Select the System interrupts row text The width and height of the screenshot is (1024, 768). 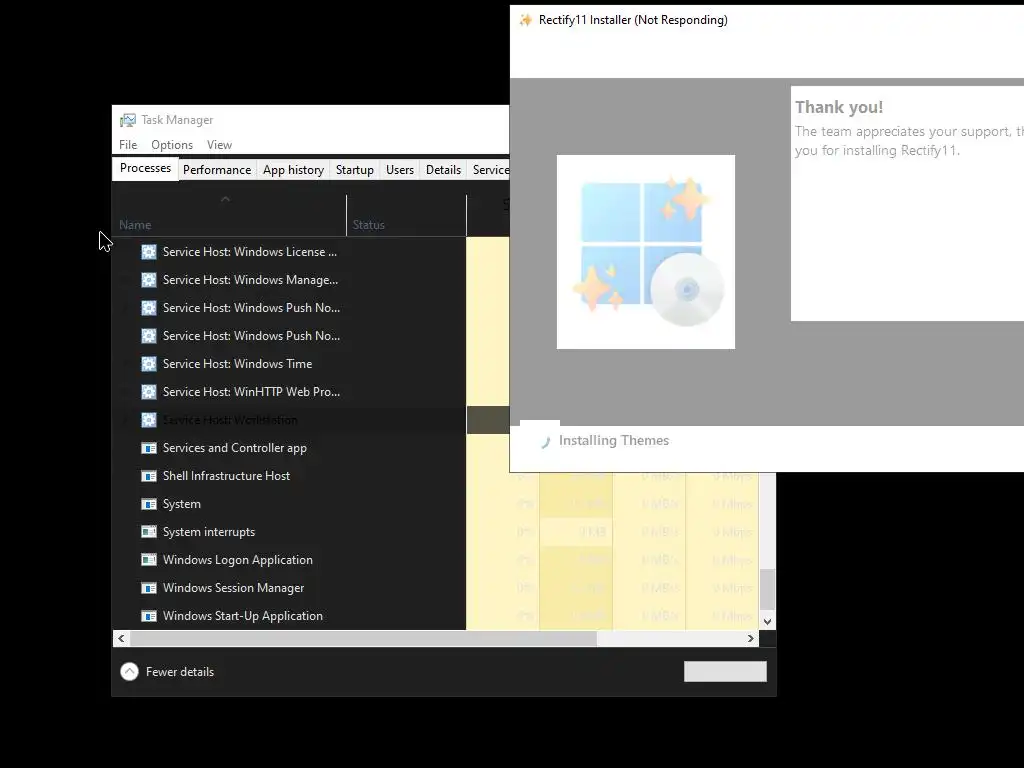(x=209, y=532)
